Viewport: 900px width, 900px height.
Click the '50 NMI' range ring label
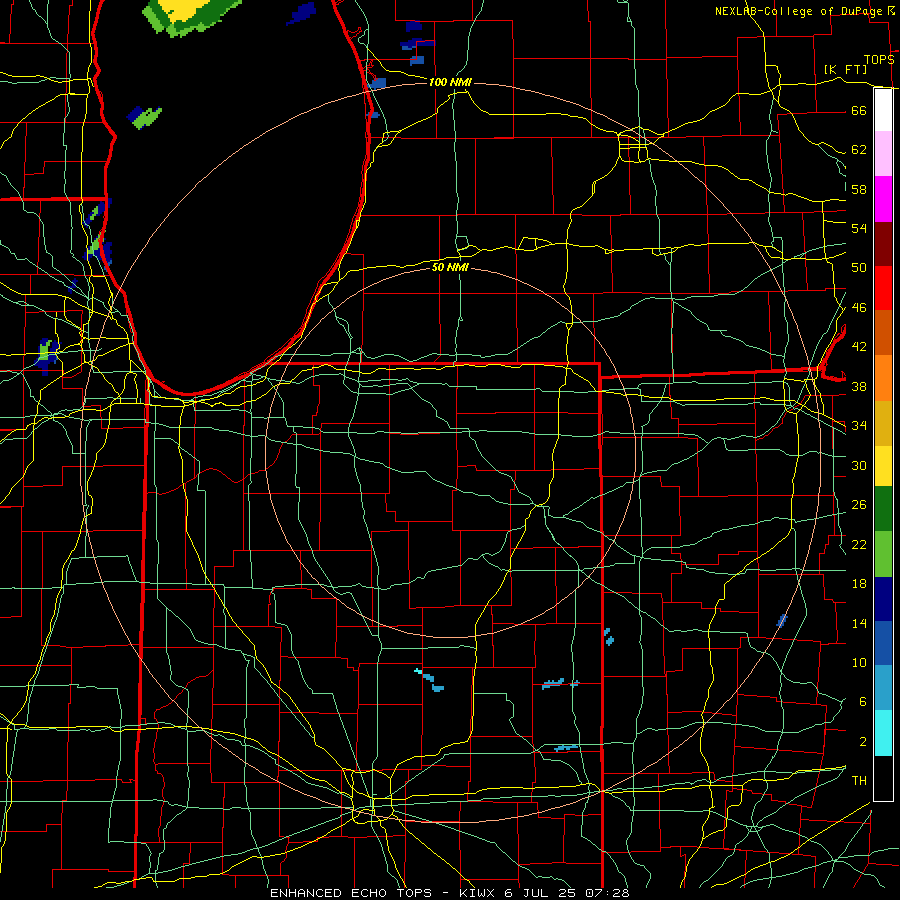coord(450,267)
